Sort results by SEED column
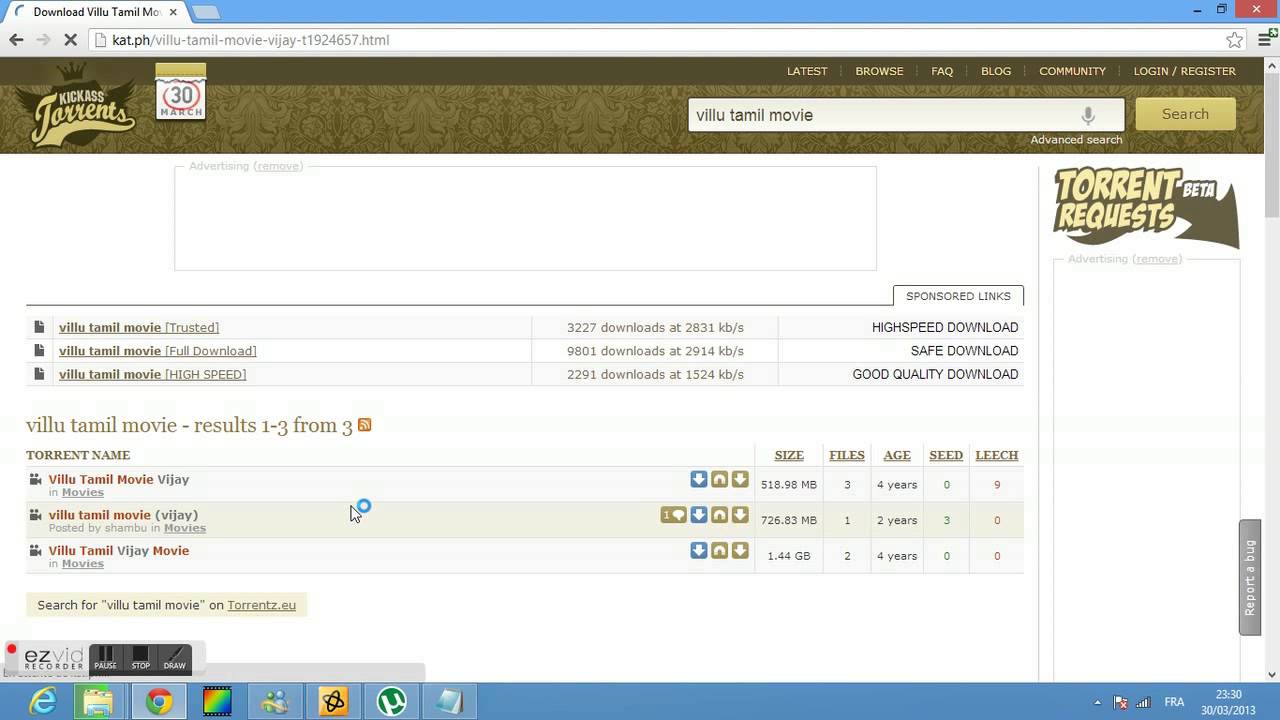Screen dimensions: 1280x720 [x=946, y=455]
